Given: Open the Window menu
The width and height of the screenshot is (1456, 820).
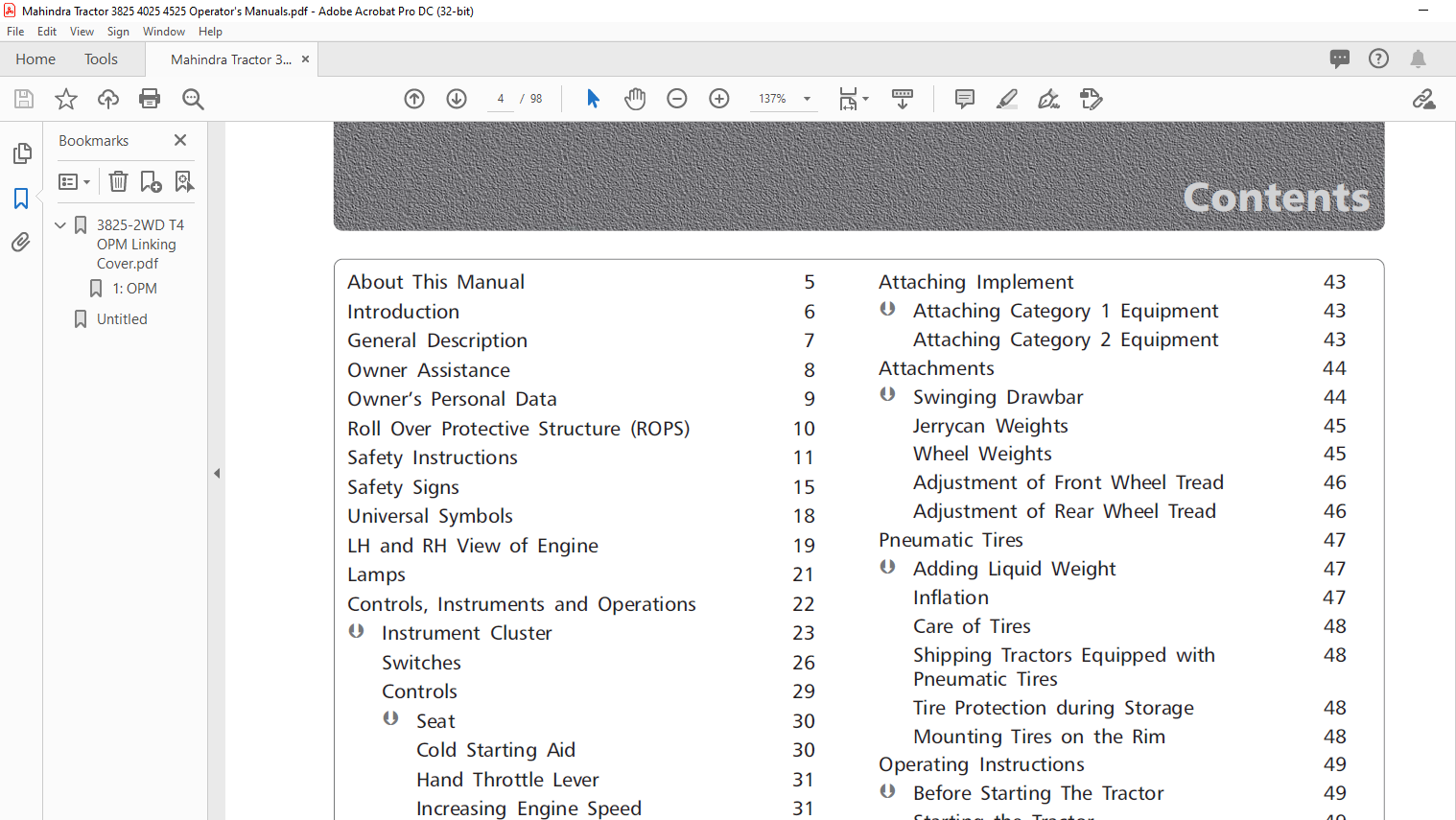Looking at the screenshot, I should tap(164, 32).
